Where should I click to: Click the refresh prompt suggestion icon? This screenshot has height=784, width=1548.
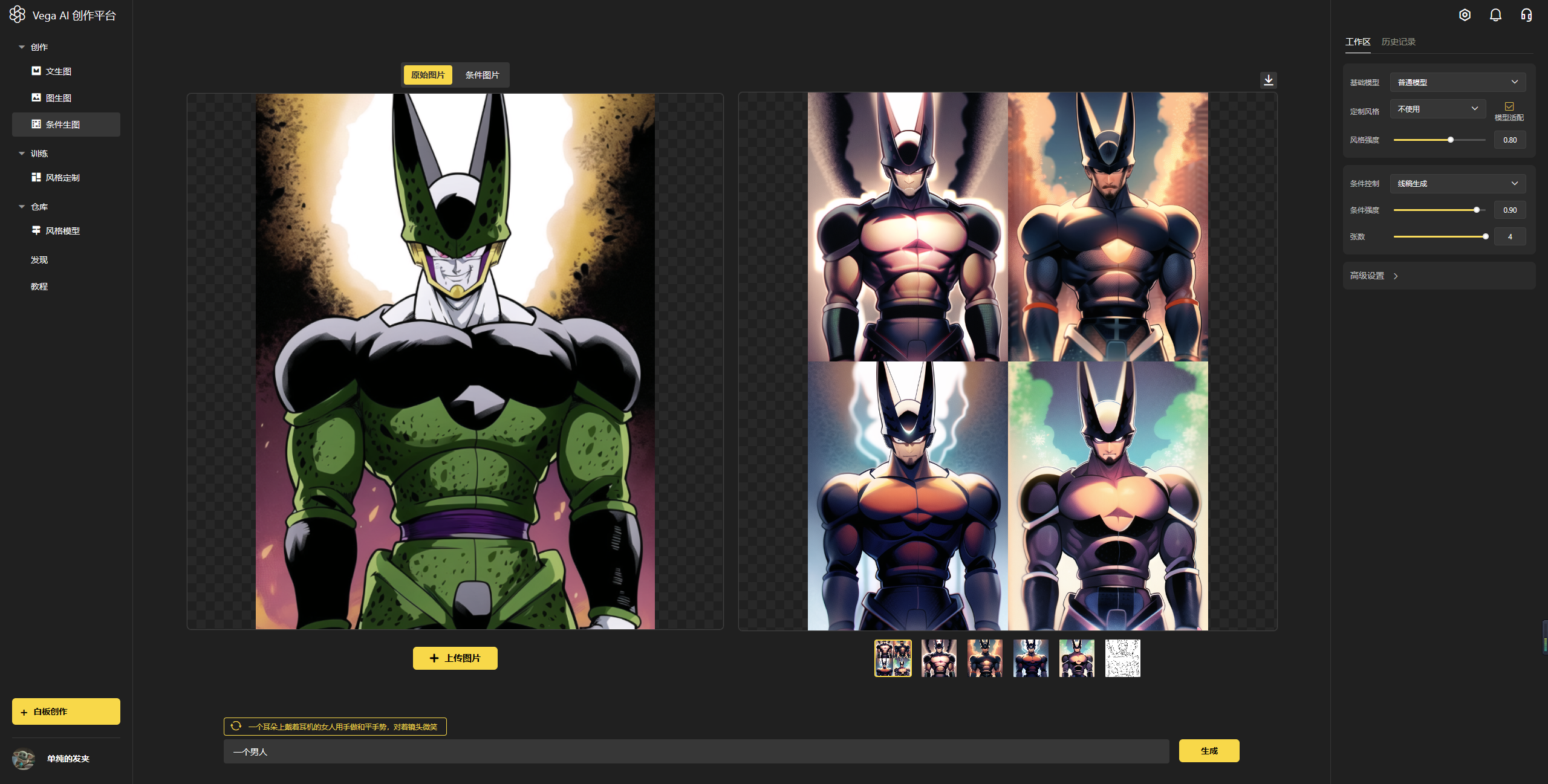(236, 726)
